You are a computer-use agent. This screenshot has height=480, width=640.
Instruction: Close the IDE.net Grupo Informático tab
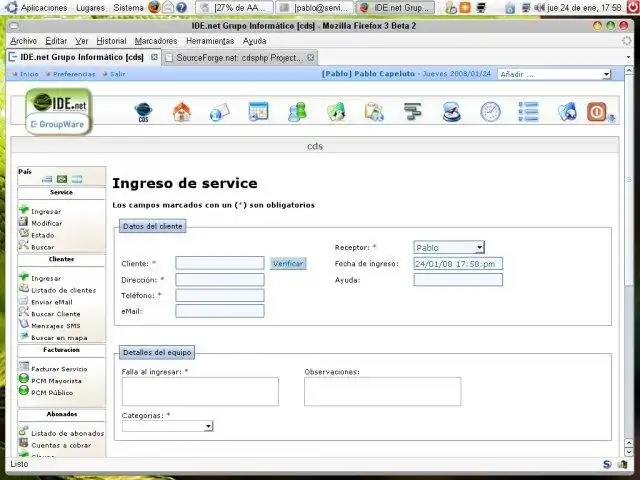[x=154, y=57]
